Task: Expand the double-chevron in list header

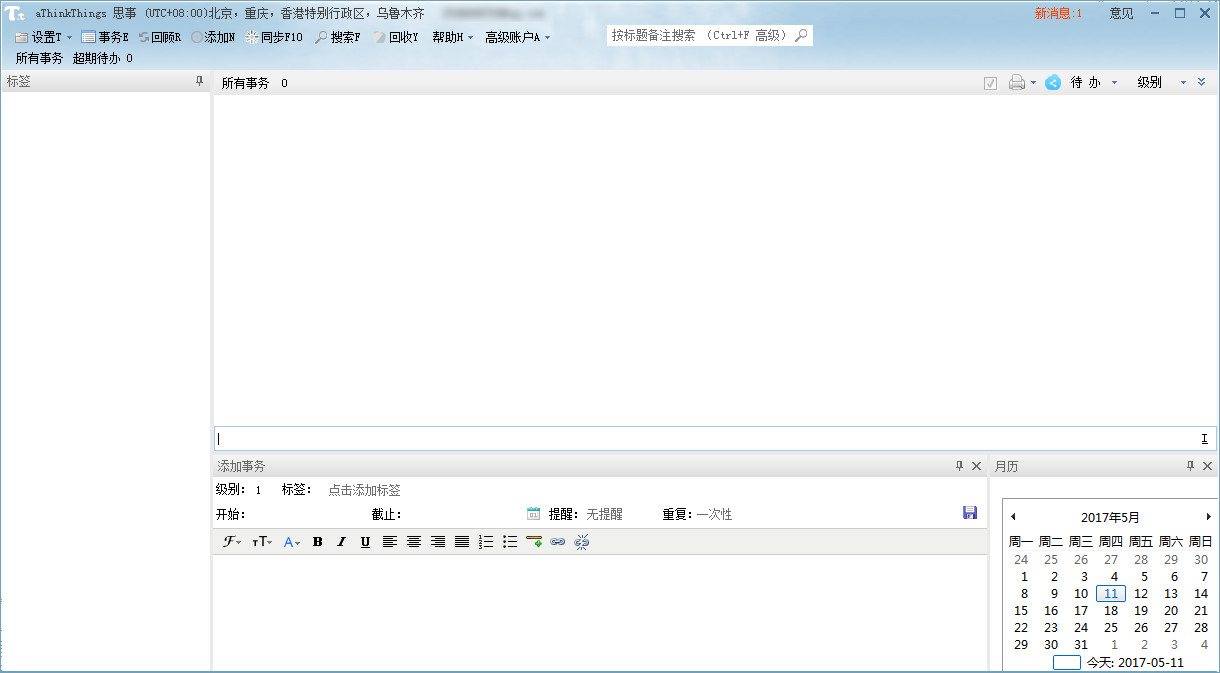Action: click(1202, 82)
